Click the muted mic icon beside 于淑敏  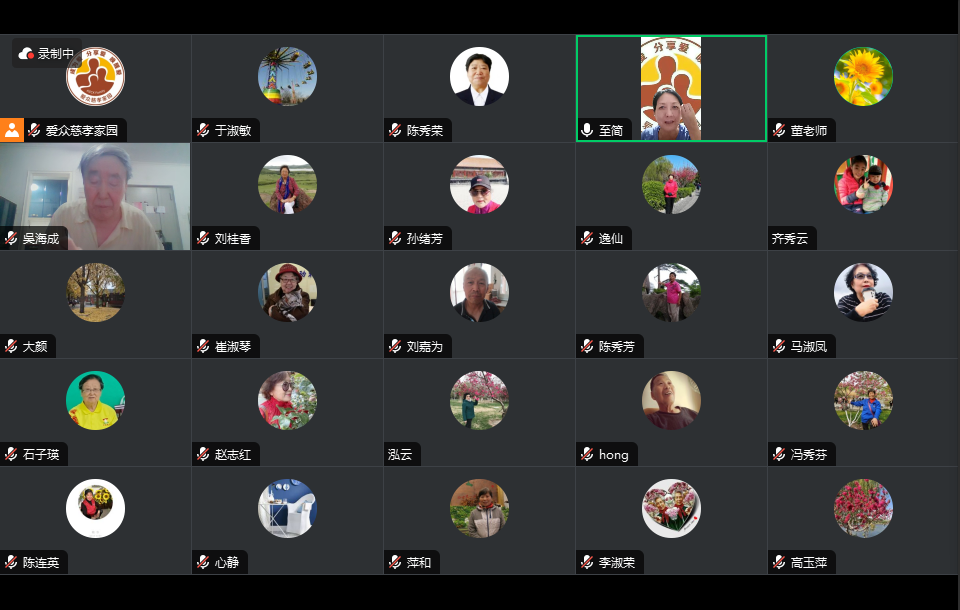[203, 130]
